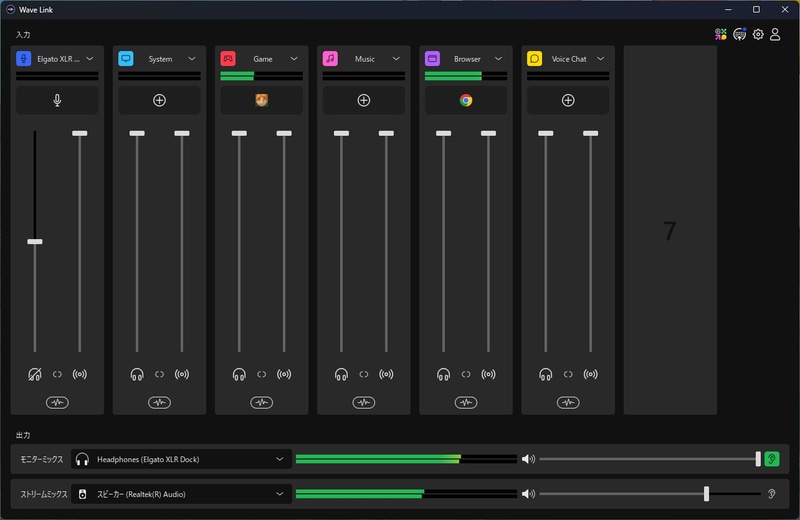Mute System channel stream output
Image resolution: width=800 pixels, height=520 pixels.
(x=182, y=375)
